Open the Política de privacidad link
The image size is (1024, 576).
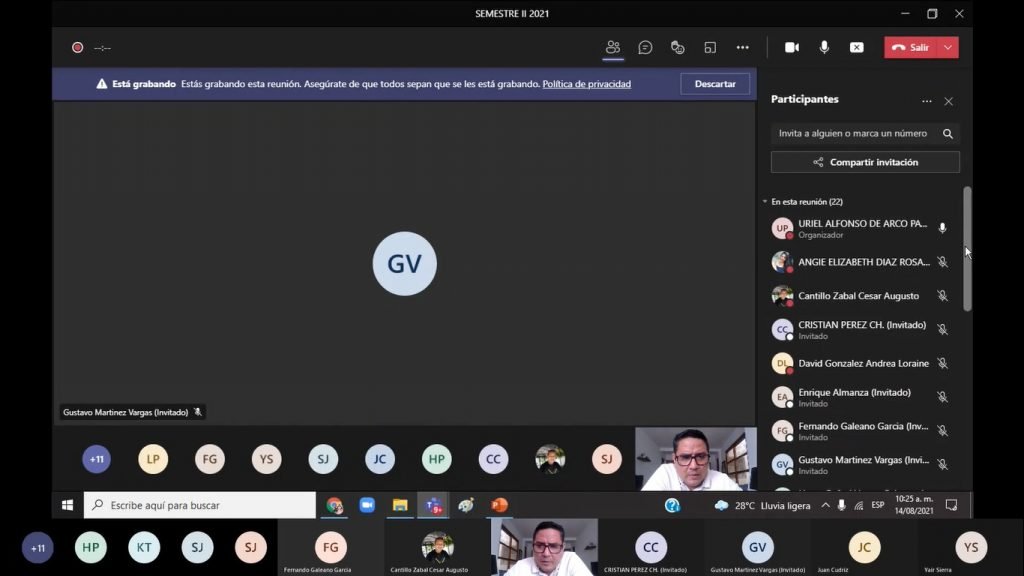coord(586,84)
